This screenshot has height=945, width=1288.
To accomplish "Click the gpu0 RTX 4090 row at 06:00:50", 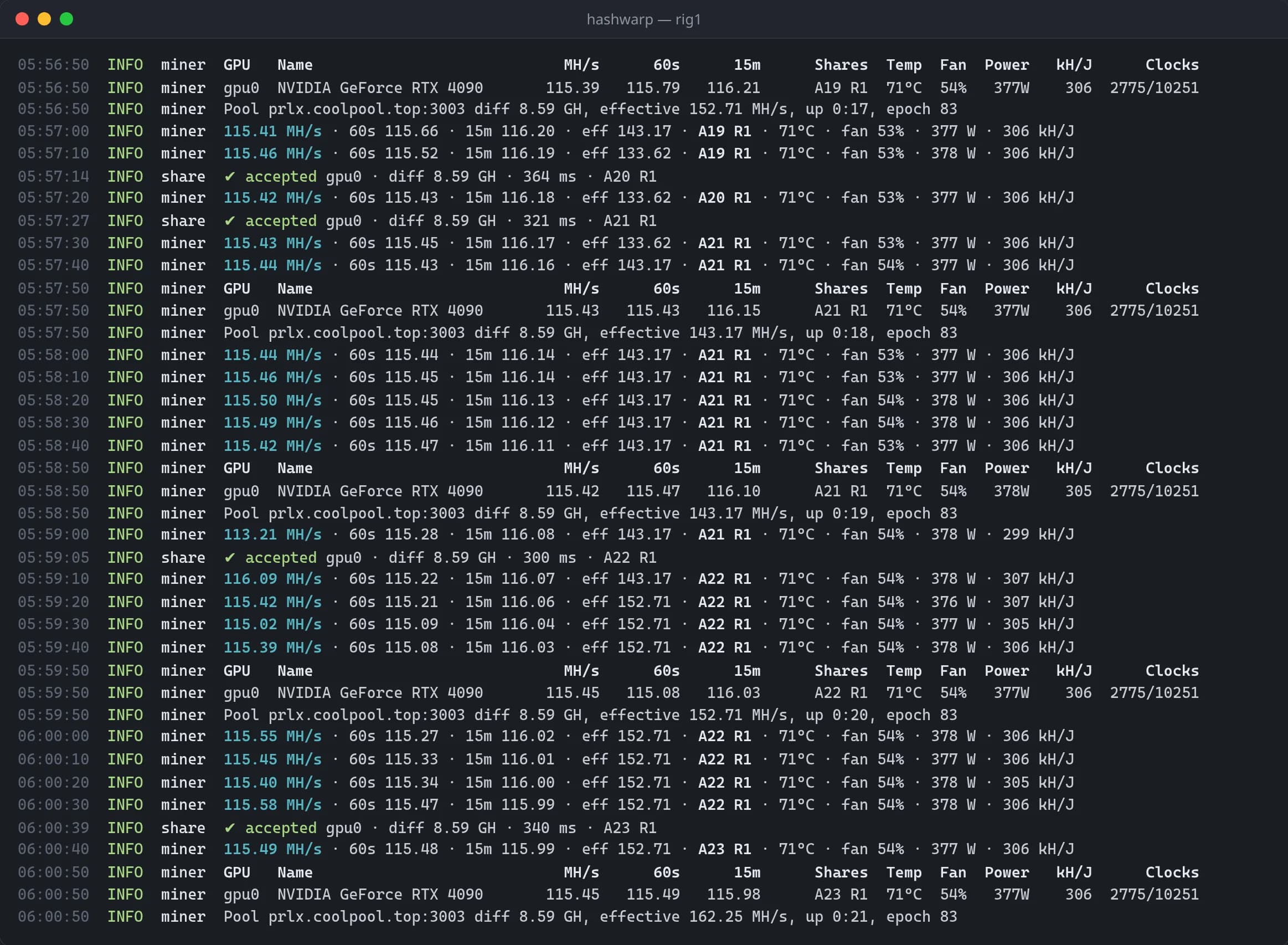I will (x=608, y=894).
